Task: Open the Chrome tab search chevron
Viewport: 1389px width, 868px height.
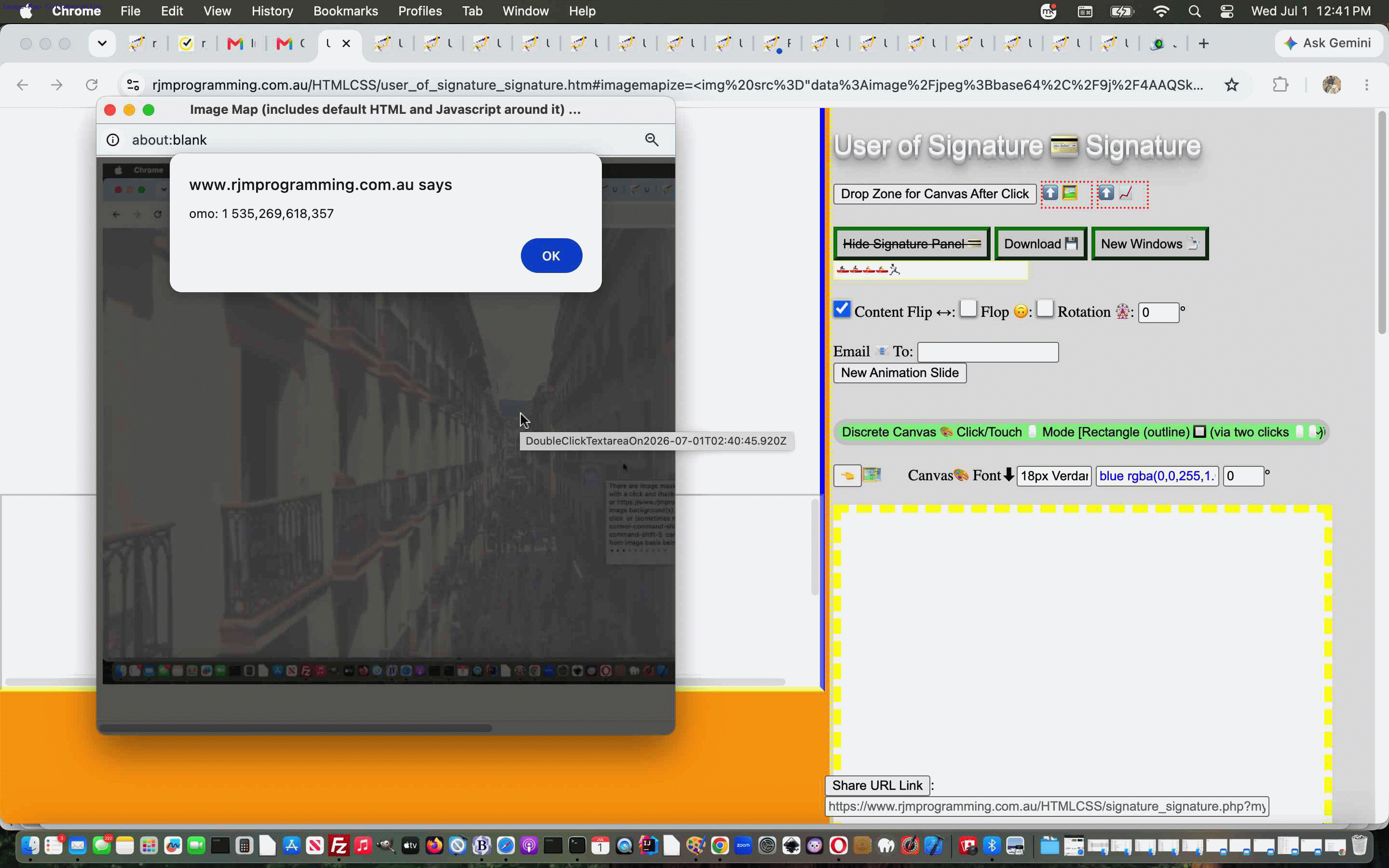Action: 102,43
